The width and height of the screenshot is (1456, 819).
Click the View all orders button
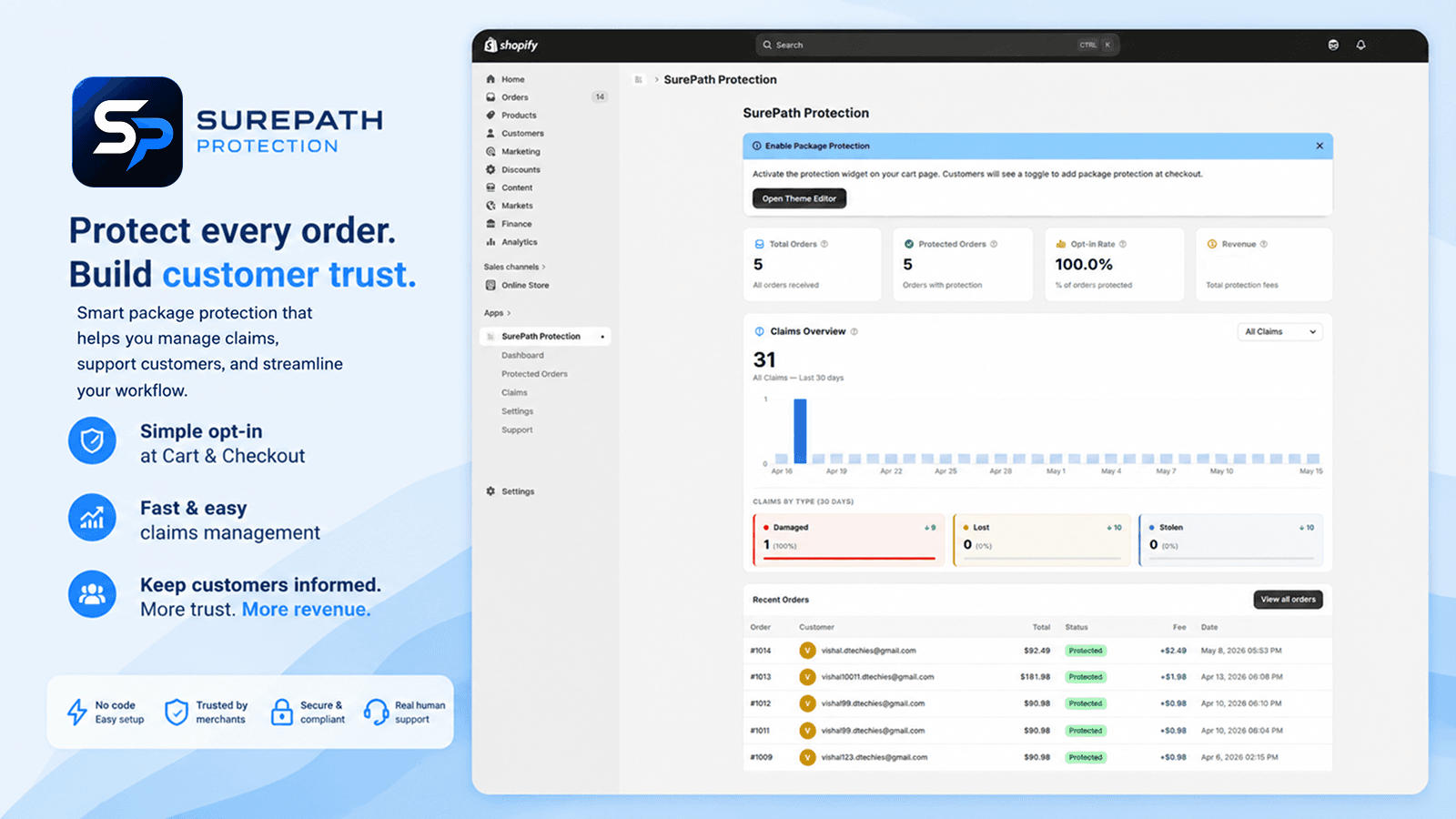click(x=1288, y=600)
